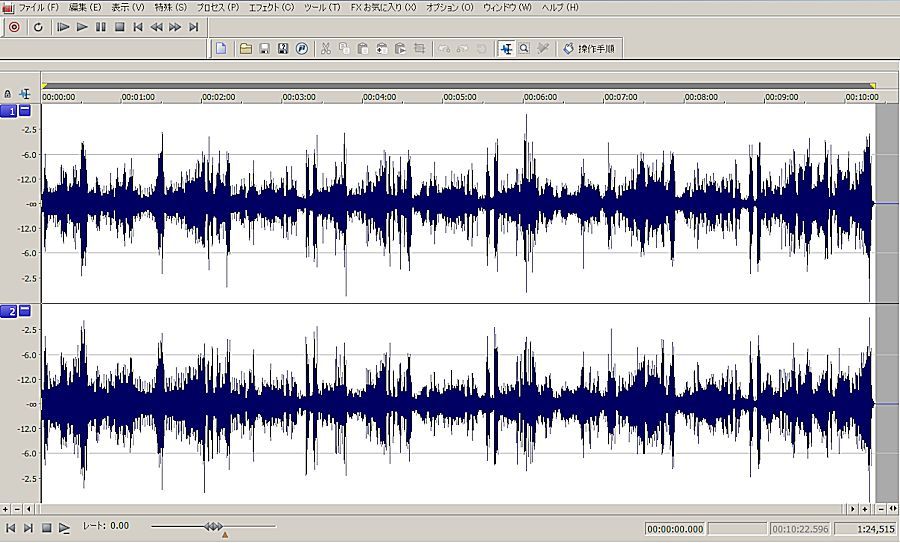Screen dimensions: 900x543
Task: Click time zoom out minus at bottom right
Action: [x=881, y=509]
